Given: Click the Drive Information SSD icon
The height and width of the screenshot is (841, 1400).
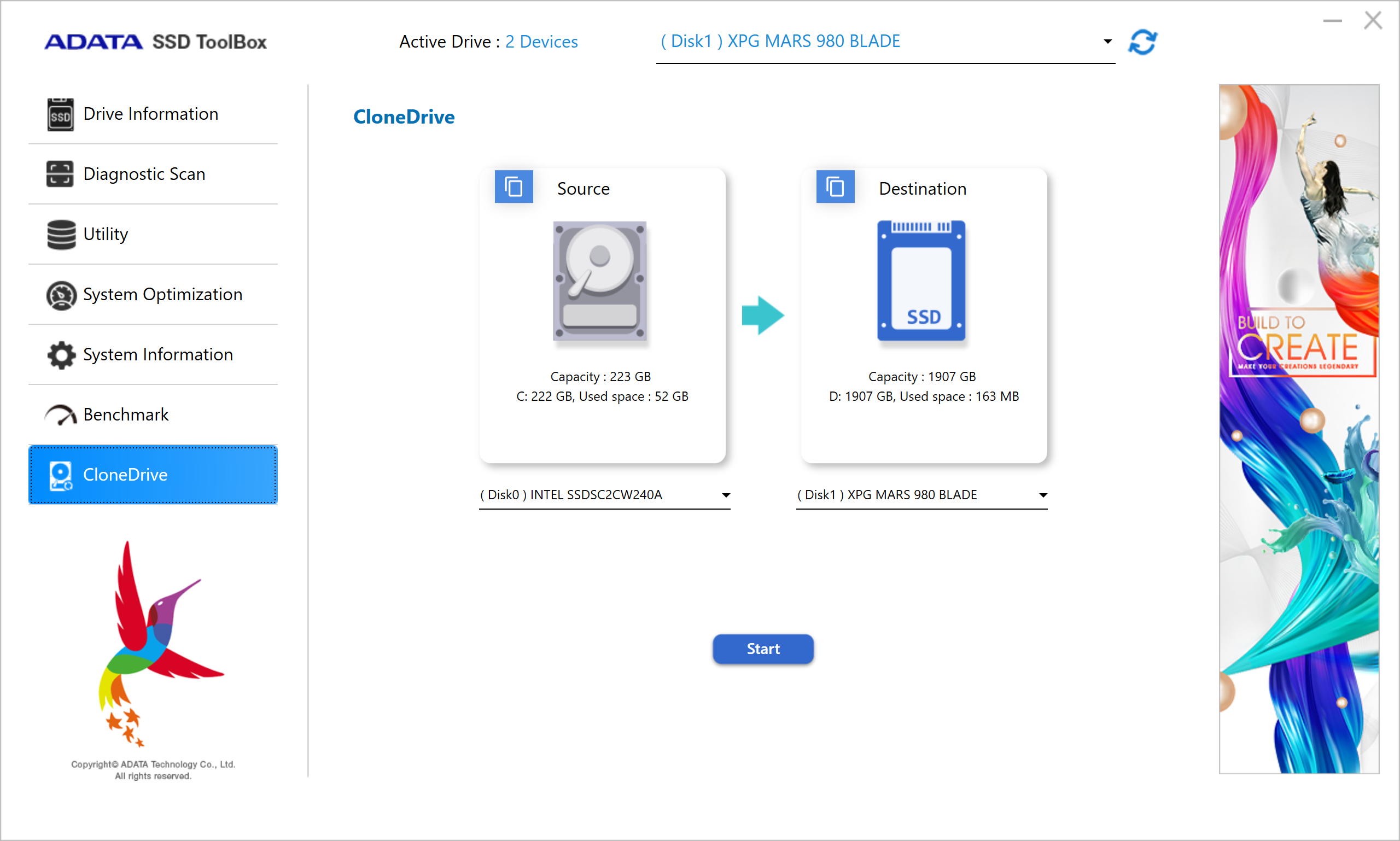Looking at the screenshot, I should (x=60, y=114).
